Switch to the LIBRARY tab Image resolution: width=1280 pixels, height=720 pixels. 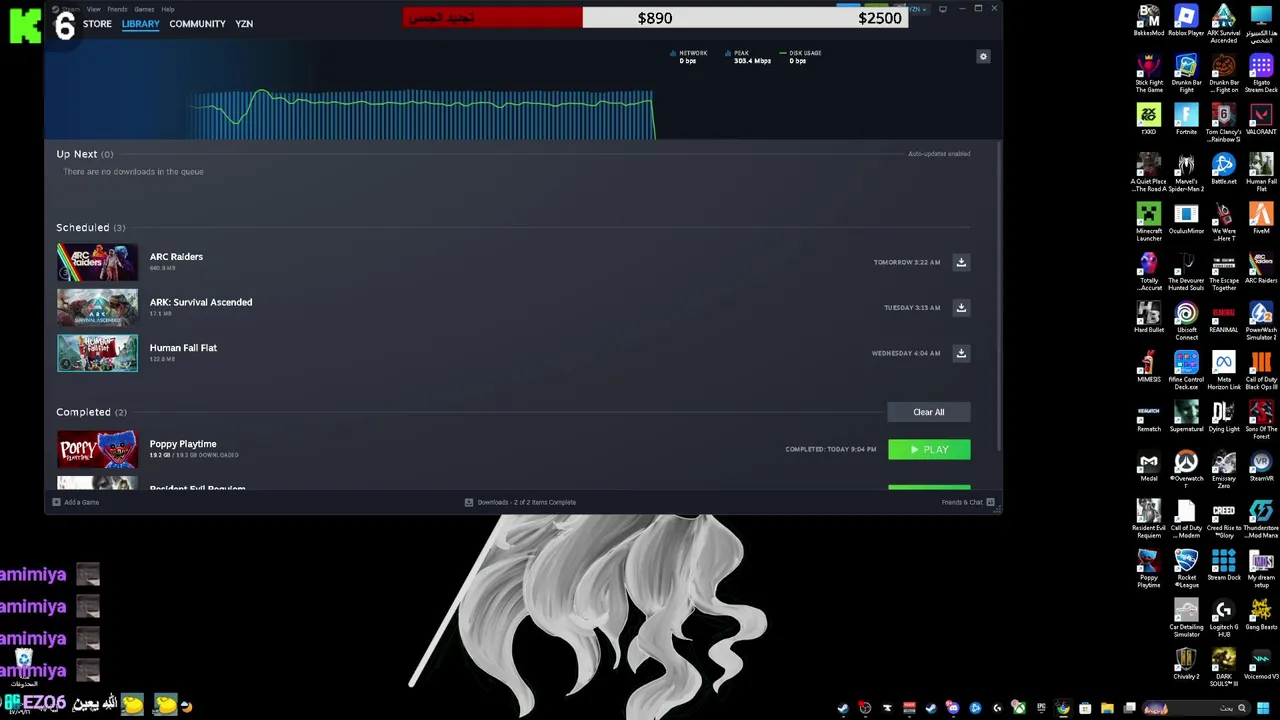(140, 24)
